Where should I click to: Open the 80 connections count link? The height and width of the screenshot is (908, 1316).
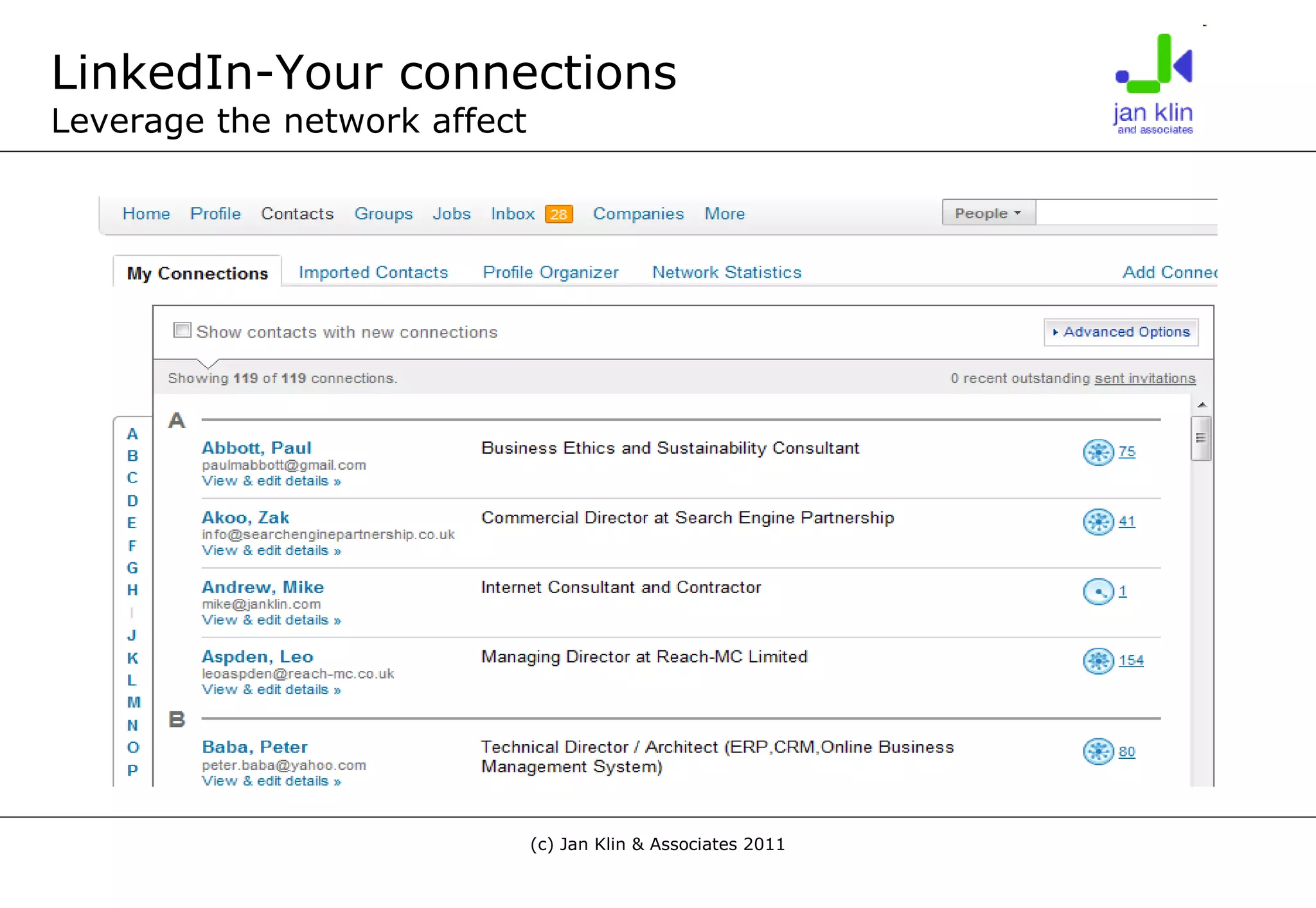[1126, 752]
